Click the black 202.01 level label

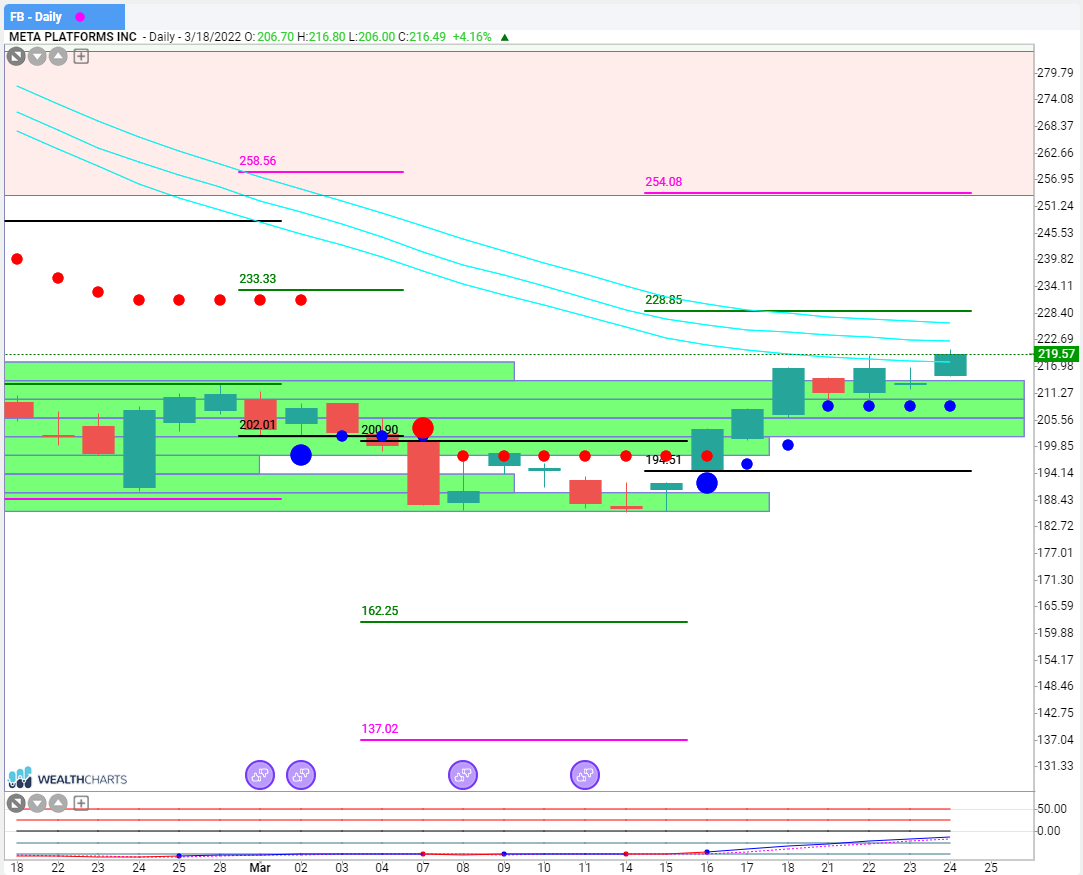pos(258,424)
